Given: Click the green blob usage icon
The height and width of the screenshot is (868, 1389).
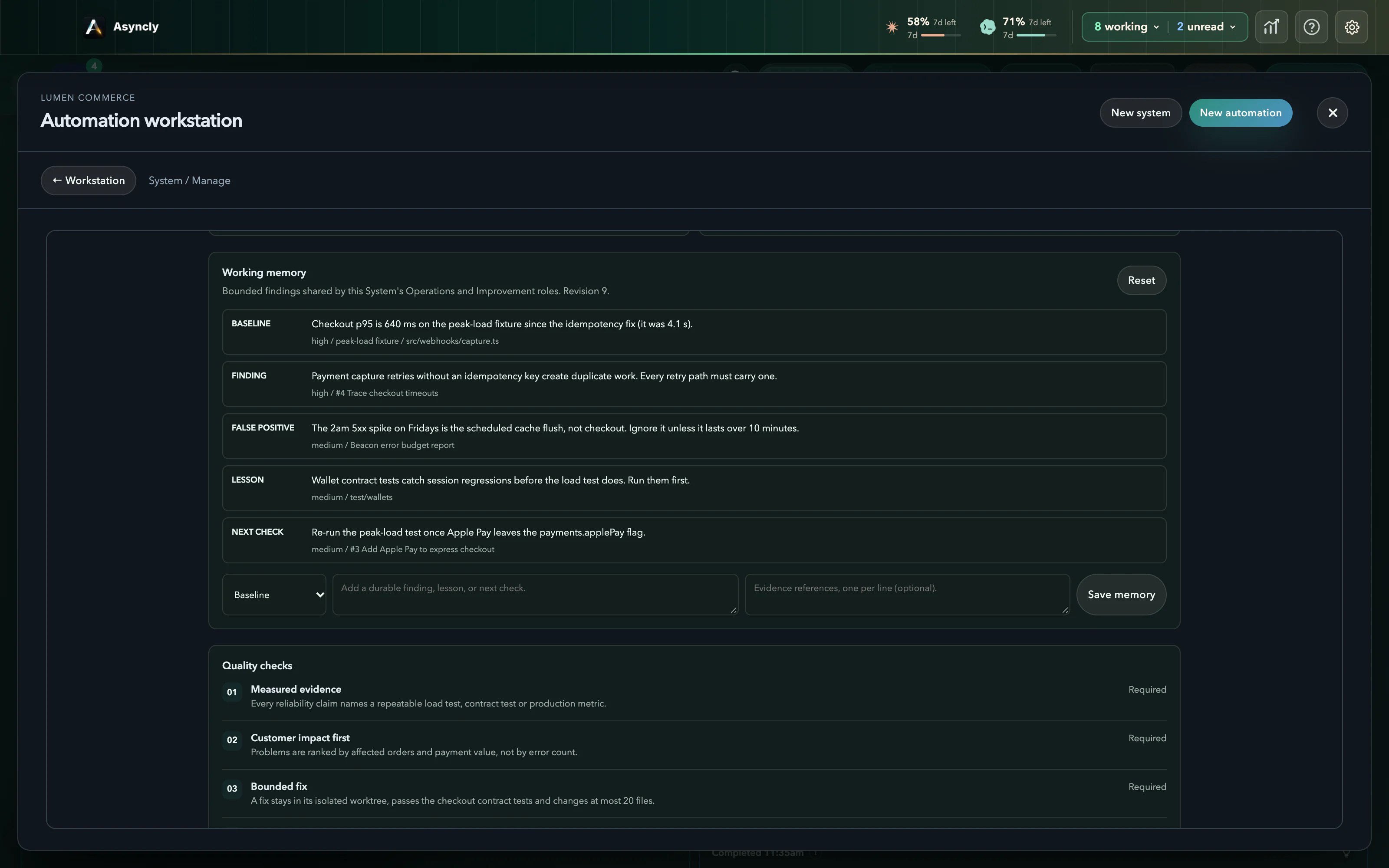Looking at the screenshot, I should pyautogui.click(x=987, y=27).
